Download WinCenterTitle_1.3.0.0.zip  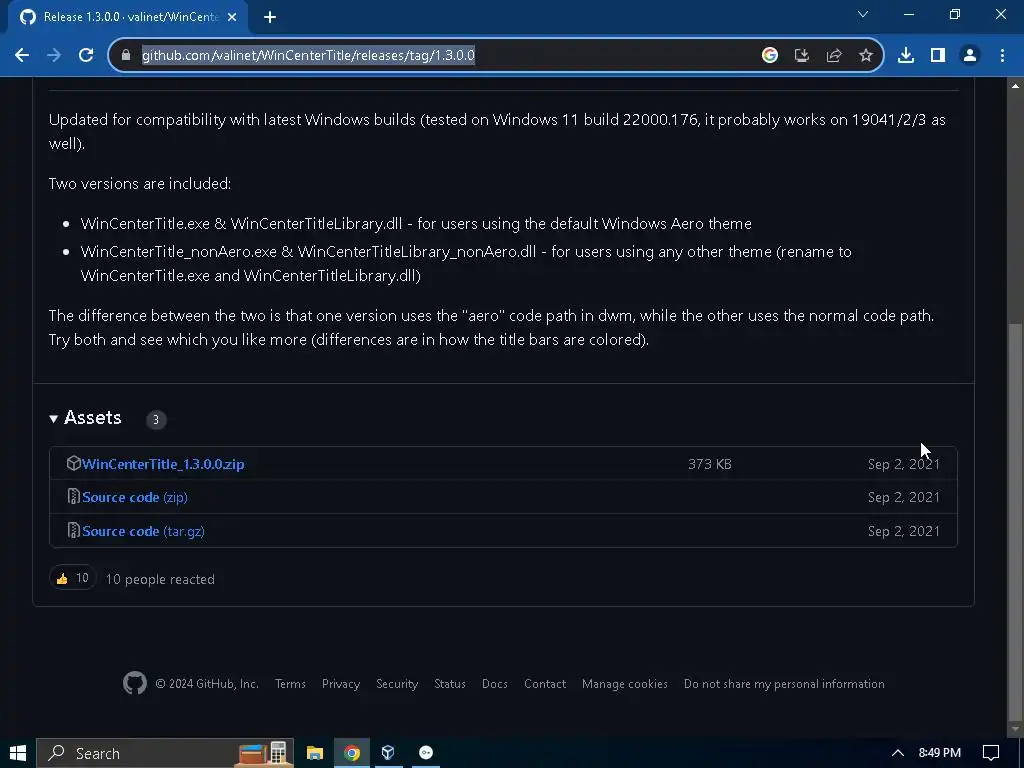pos(163,464)
